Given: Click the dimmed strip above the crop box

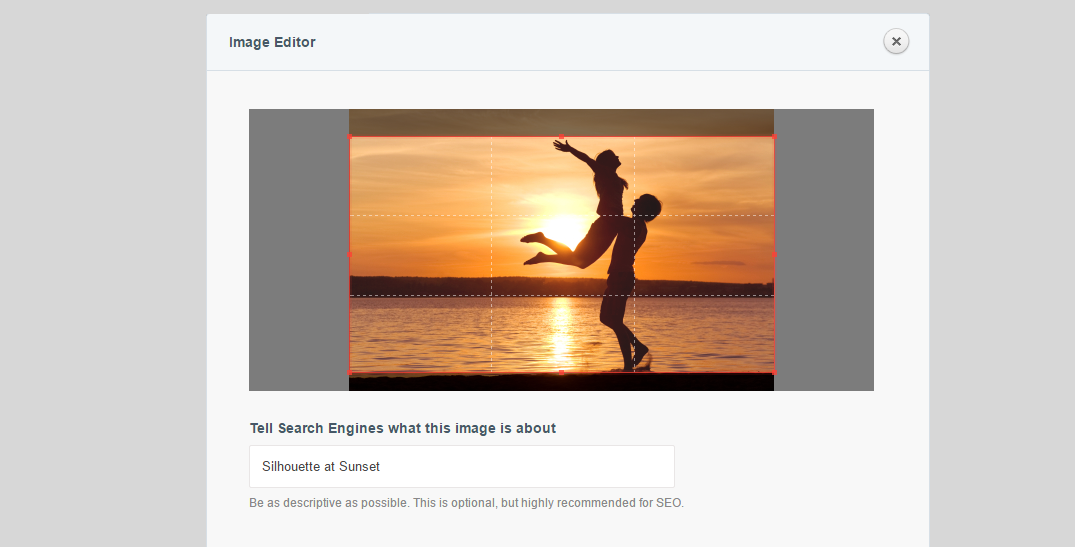Looking at the screenshot, I should pos(561,121).
